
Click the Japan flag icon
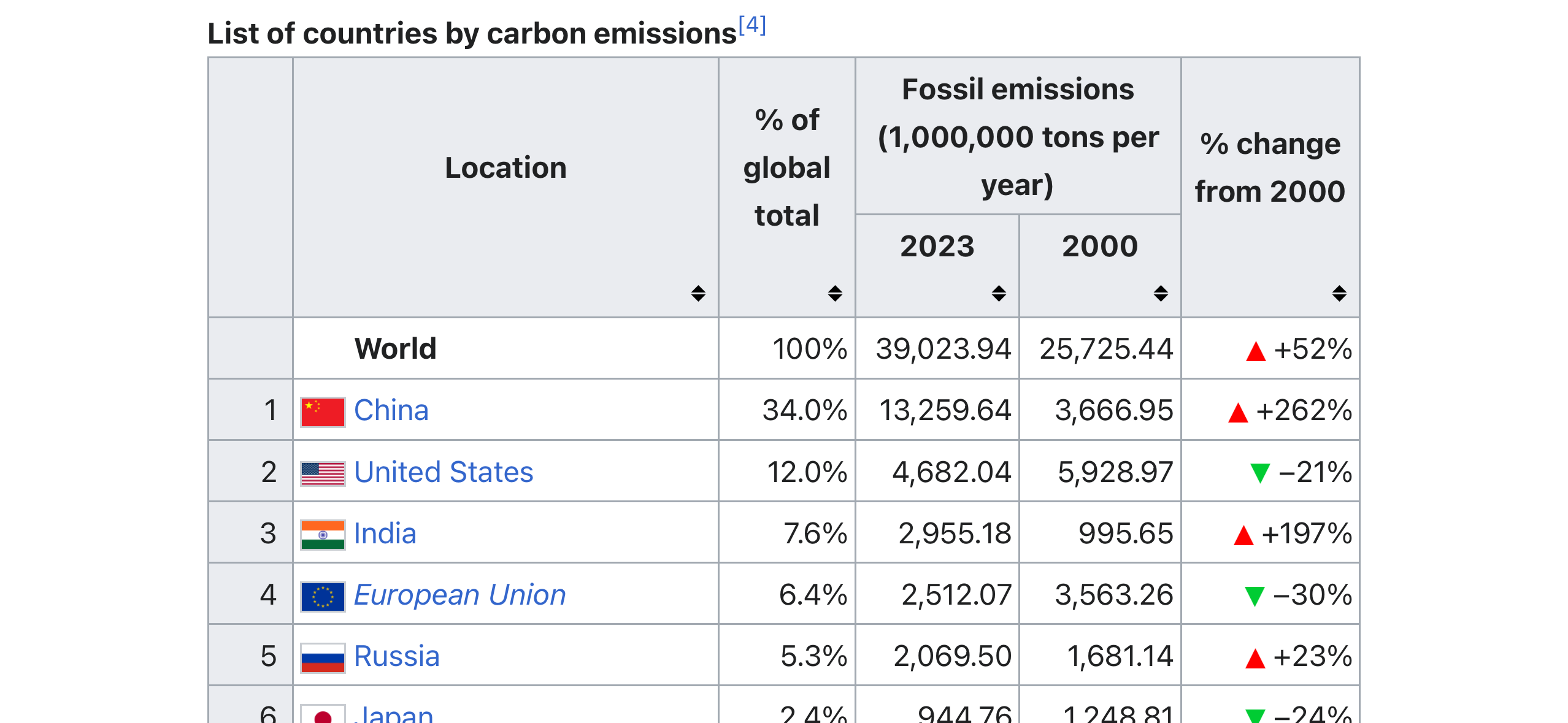323,714
